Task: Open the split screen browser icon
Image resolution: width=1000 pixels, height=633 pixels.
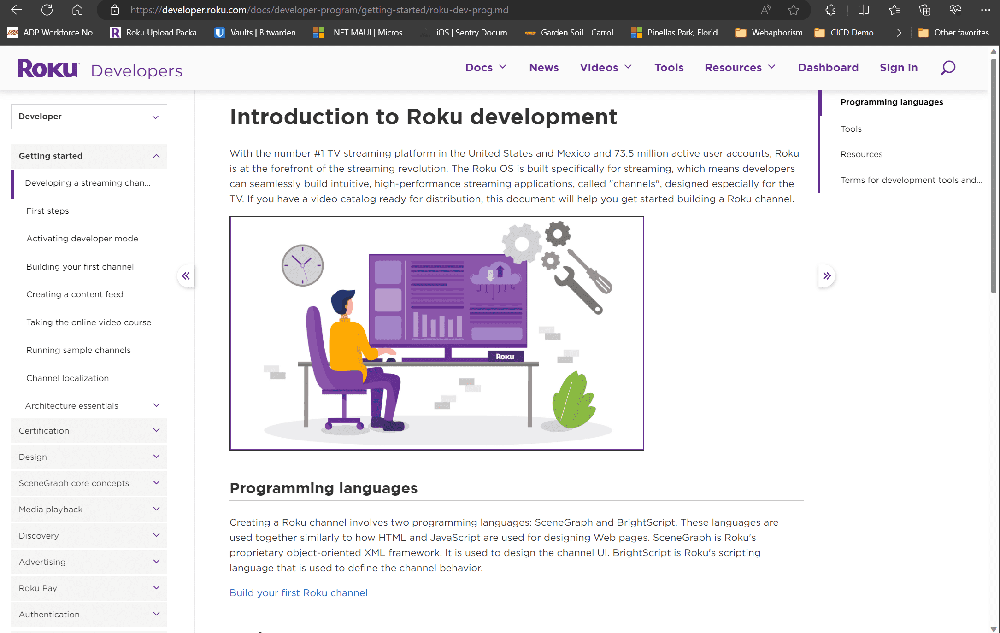Action: tap(863, 11)
